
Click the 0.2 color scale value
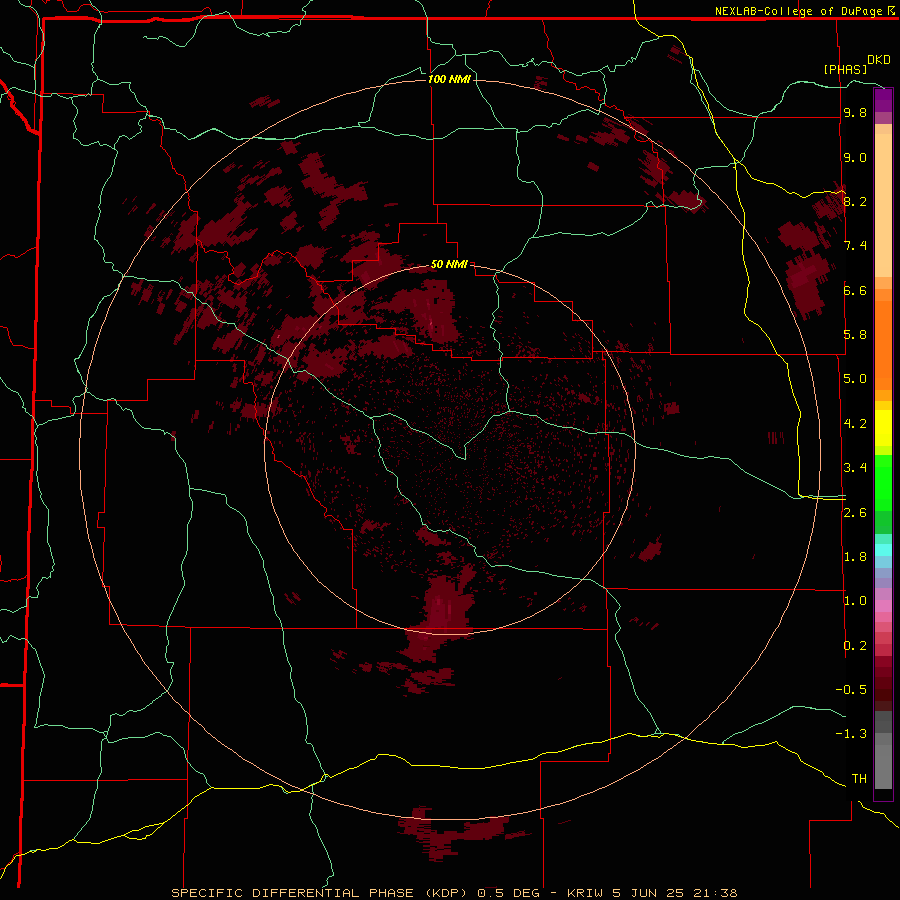click(x=855, y=646)
